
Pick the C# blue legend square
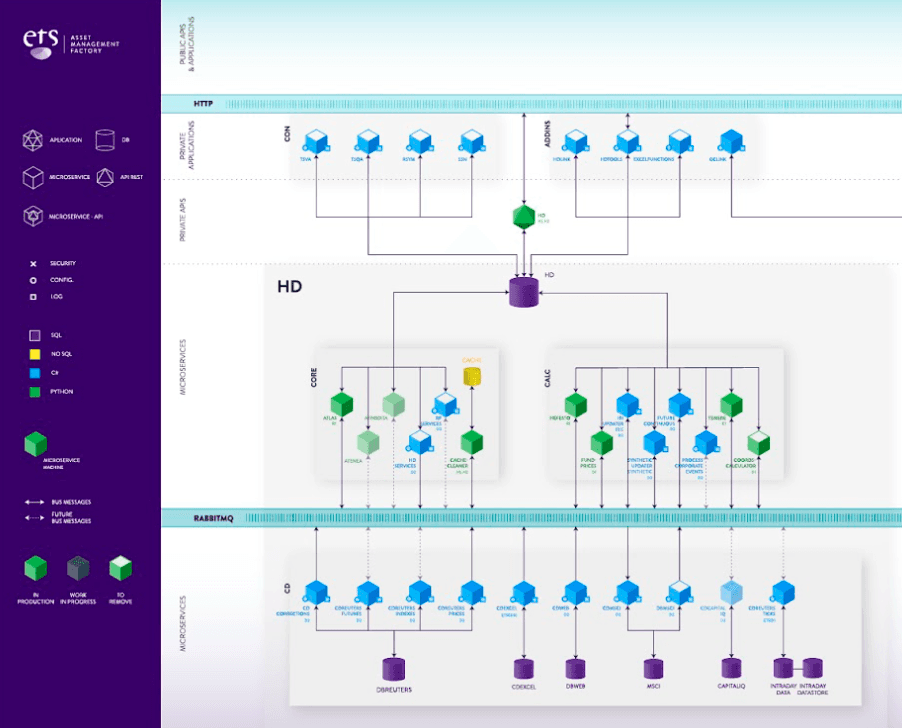[x=35, y=373]
